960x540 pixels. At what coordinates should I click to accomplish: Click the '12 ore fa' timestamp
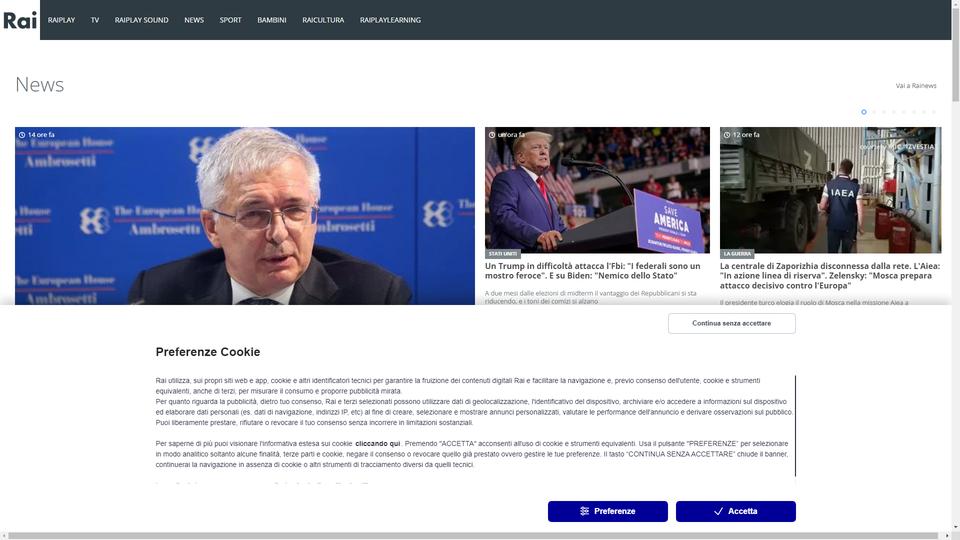[746, 135]
